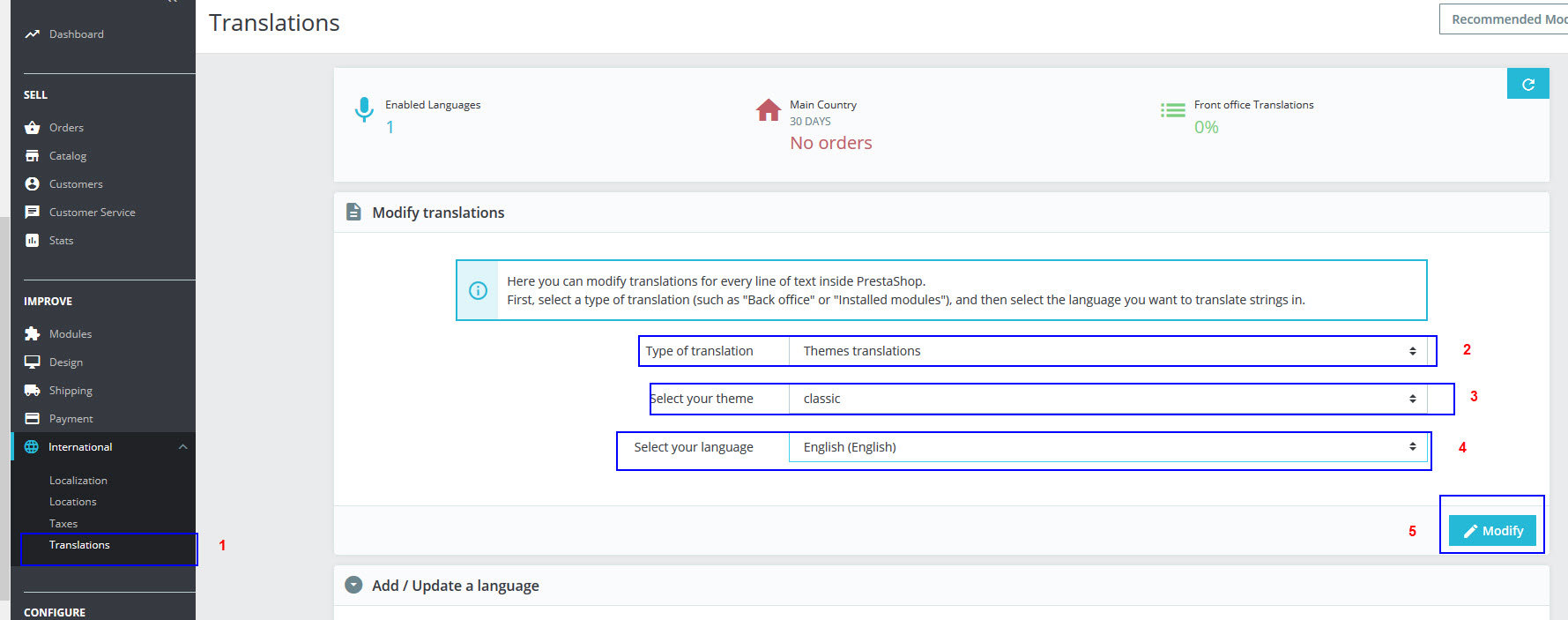Image resolution: width=1568 pixels, height=620 pixels.
Task: Select Translations in the sidebar
Action: 79,545
